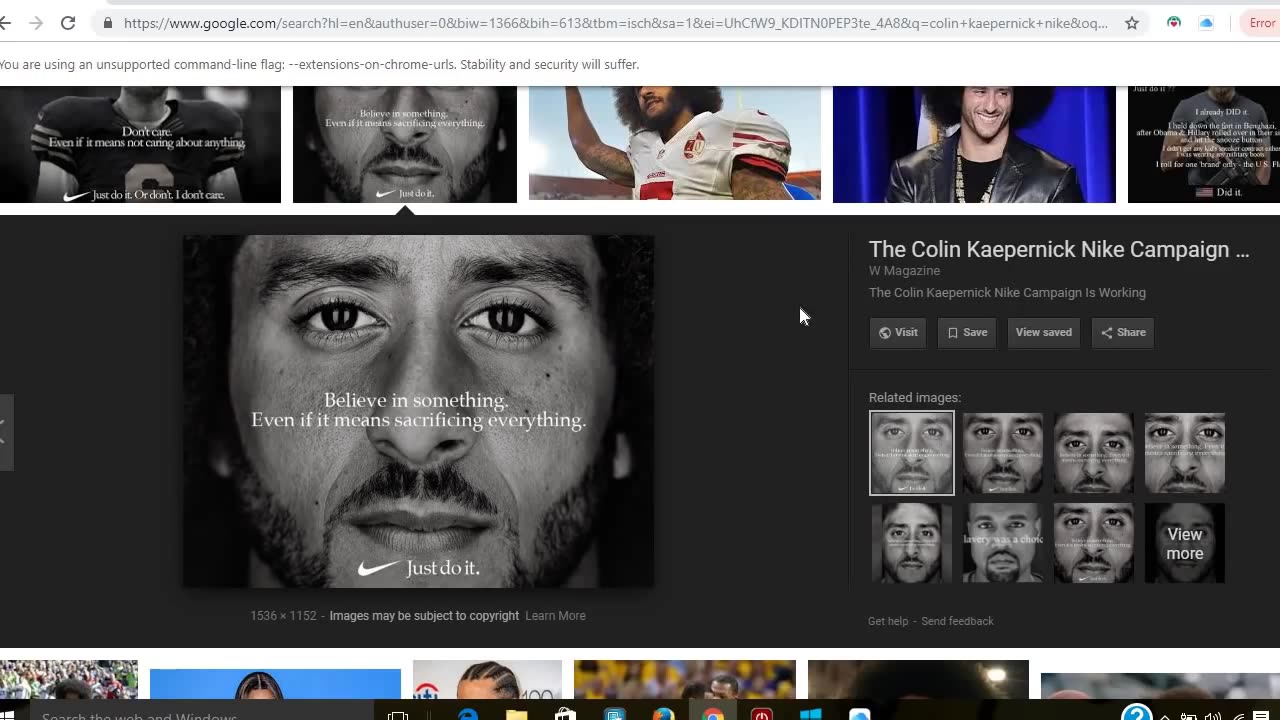Open the View saved button
This screenshot has height=720, width=1280.
tap(1043, 333)
